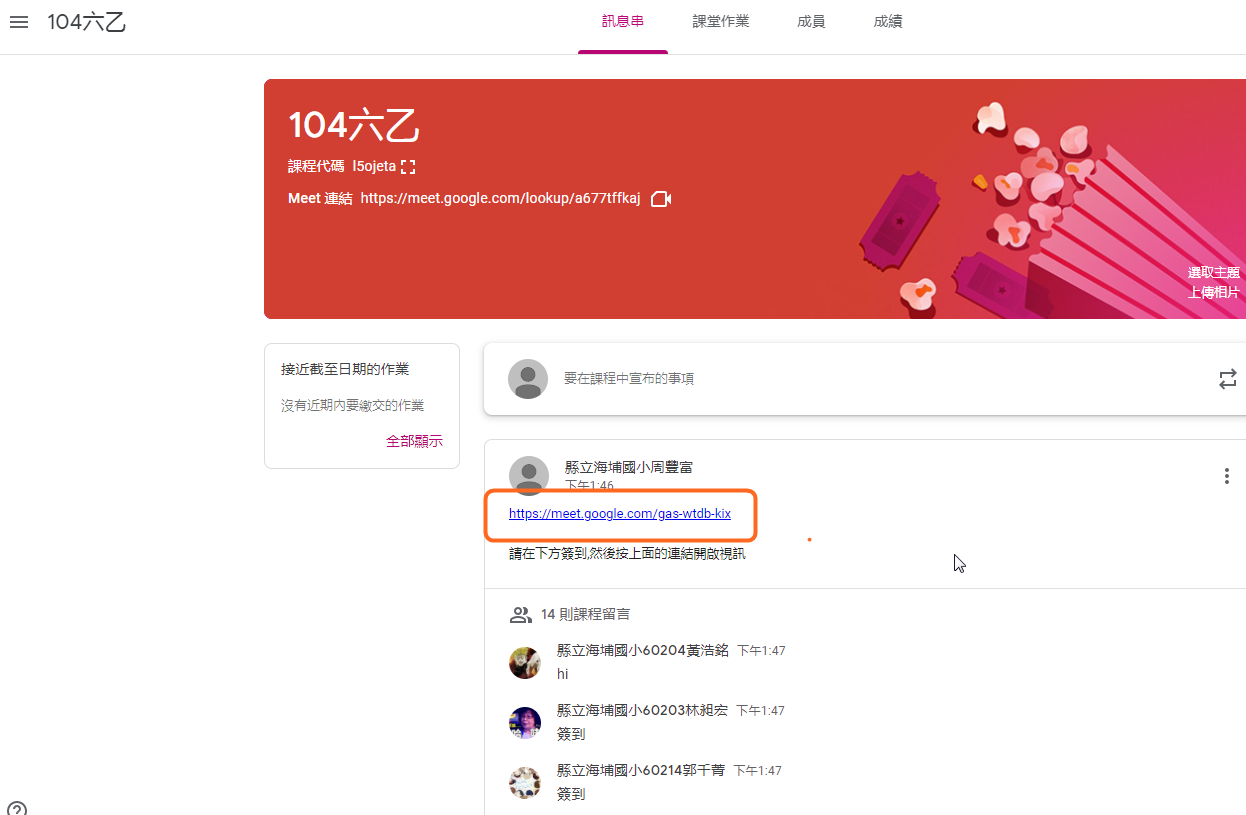Click the fullscreen class code icon
Viewport: 1246px width, 815px height.
408,167
